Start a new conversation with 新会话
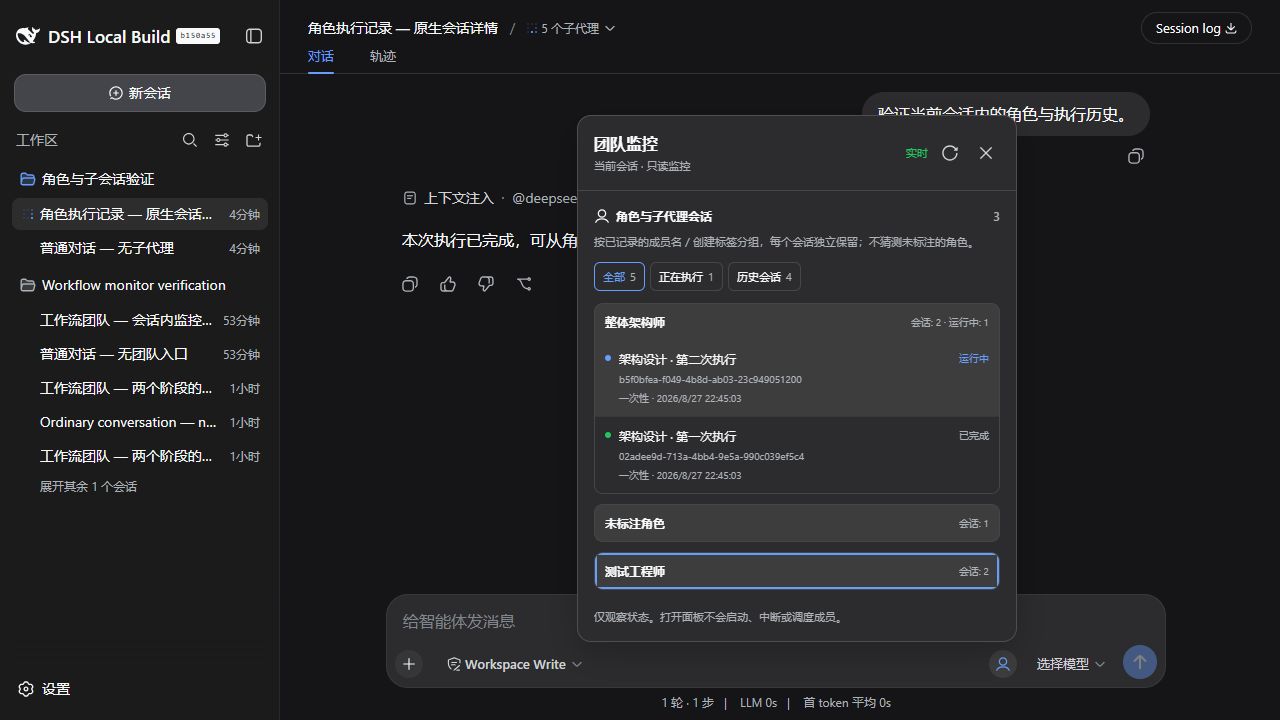The width and height of the screenshot is (1280, 720). pyautogui.click(x=140, y=93)
